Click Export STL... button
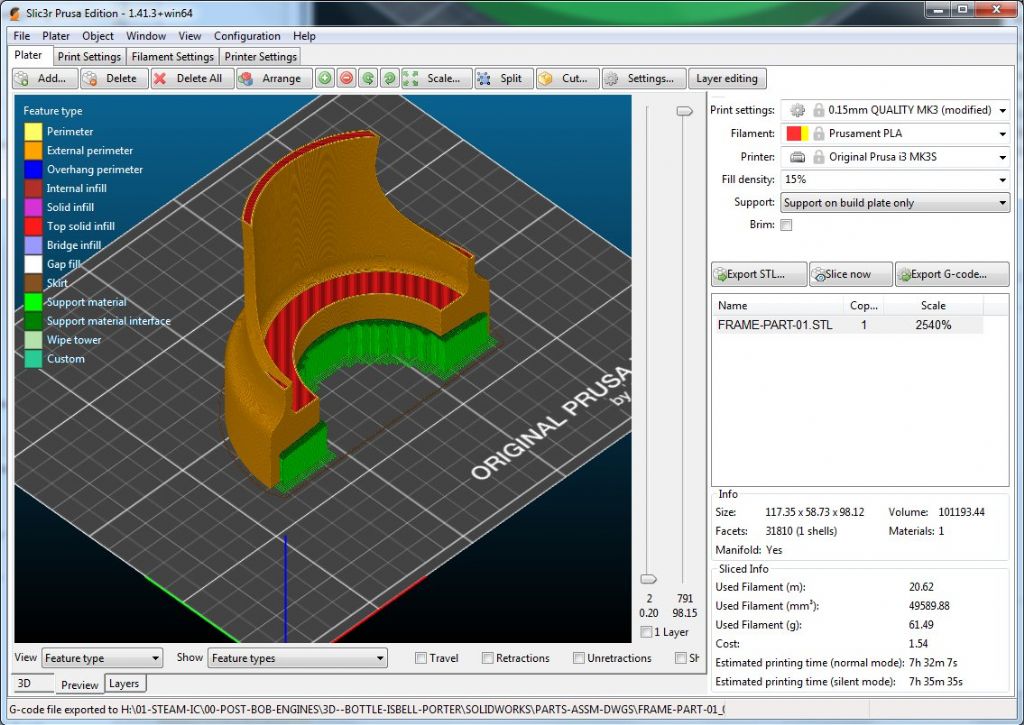 point(758,274)
